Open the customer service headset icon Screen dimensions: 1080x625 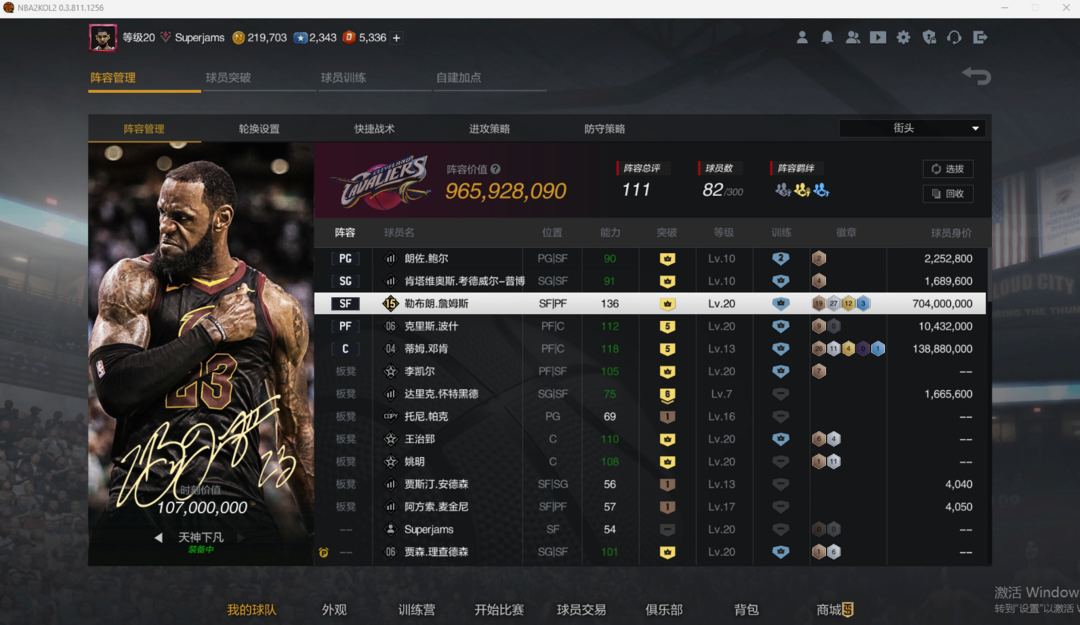[954, 37]
